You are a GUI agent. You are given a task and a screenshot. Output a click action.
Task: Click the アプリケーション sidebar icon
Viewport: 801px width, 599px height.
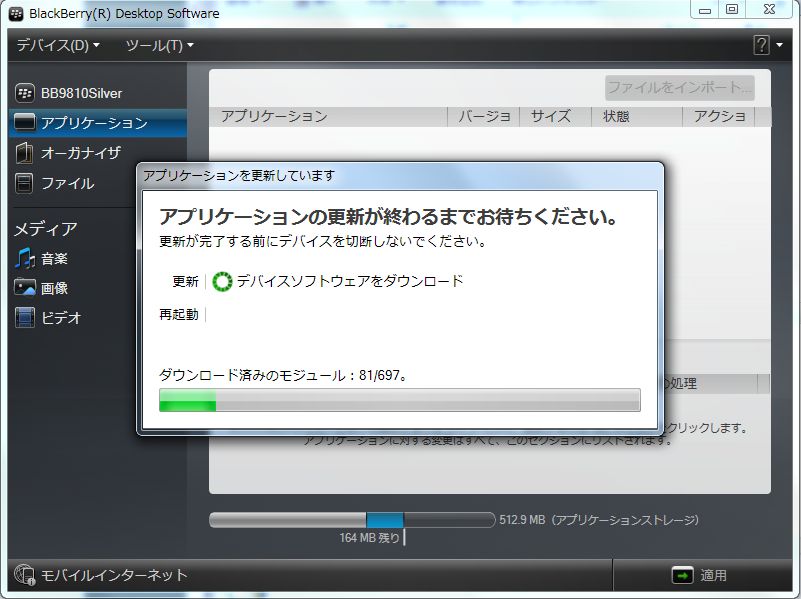(25, 123)
